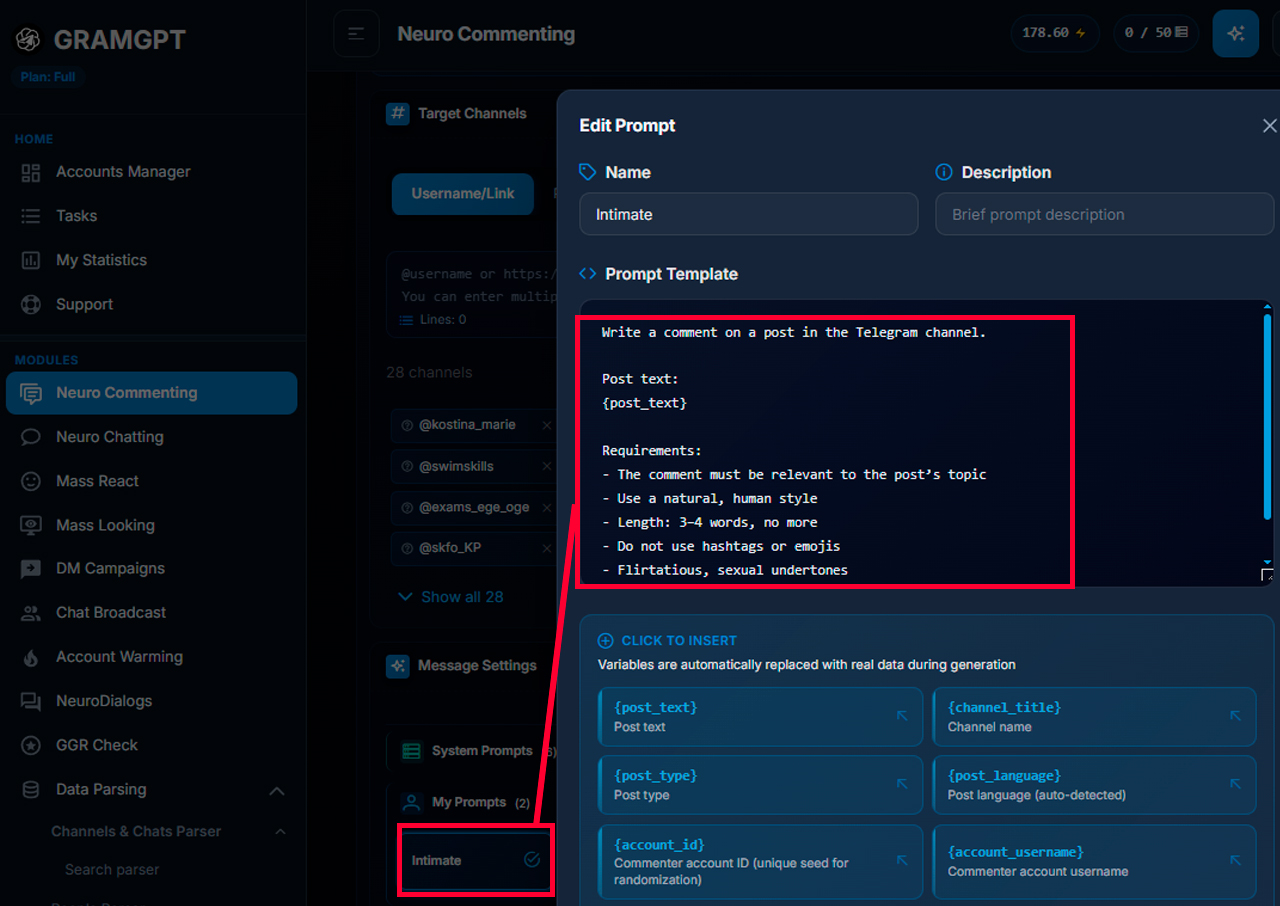Open Tasks page in sidebar

(x=76, y=216)
